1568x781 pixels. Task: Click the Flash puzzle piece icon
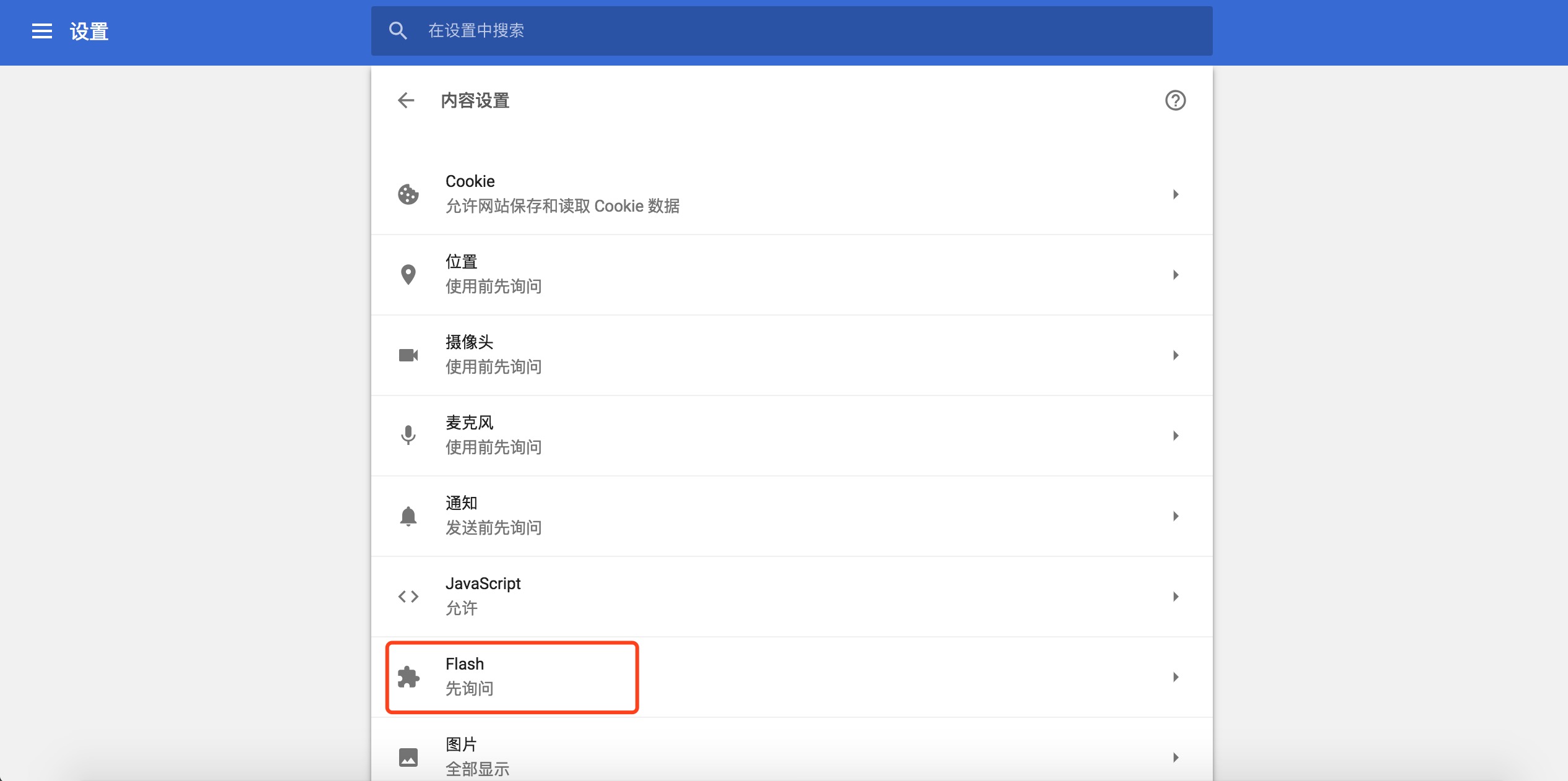408,677
